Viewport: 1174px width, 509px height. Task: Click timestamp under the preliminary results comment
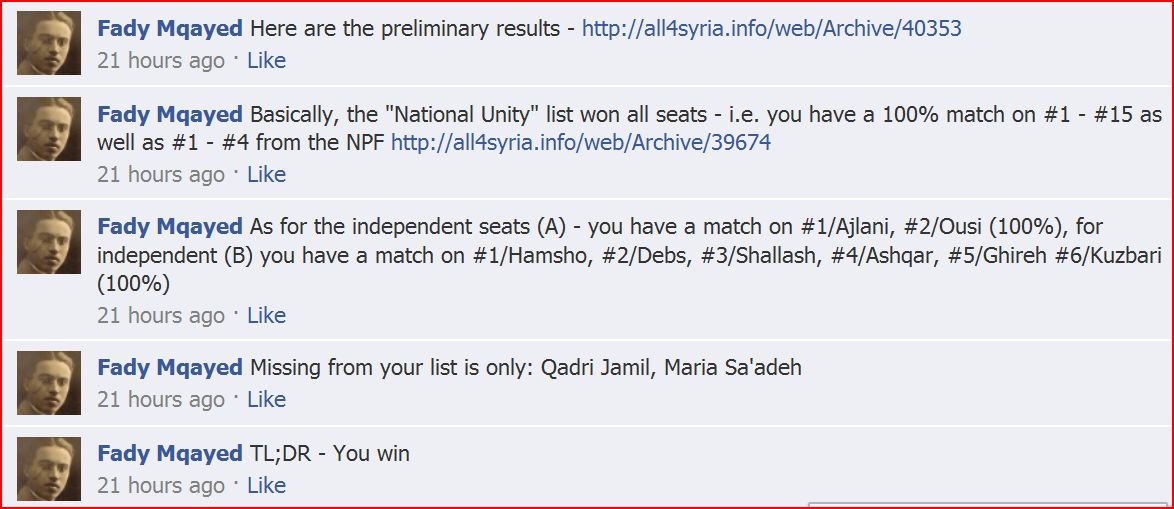pos(161,61)
